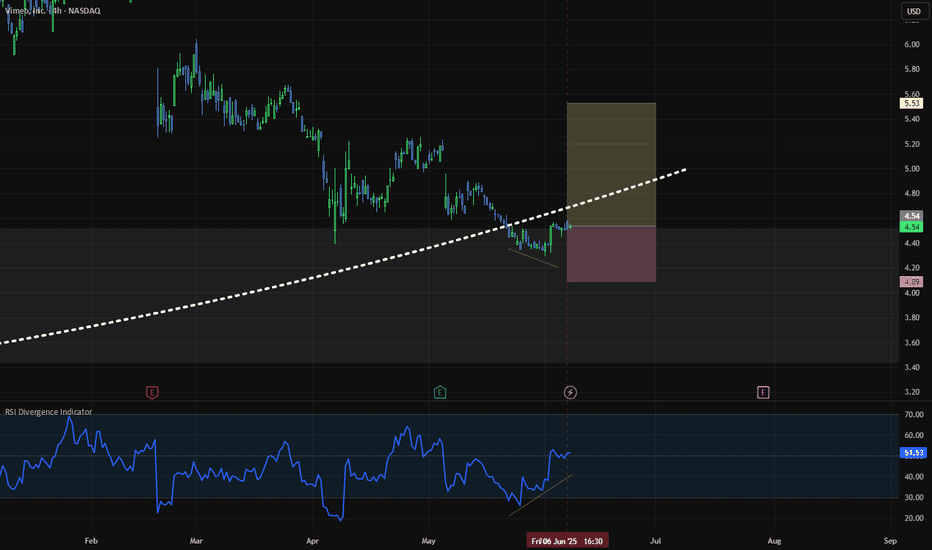Click the gray 4.54 price label
The image size is (932, 550).
point(911,216)
